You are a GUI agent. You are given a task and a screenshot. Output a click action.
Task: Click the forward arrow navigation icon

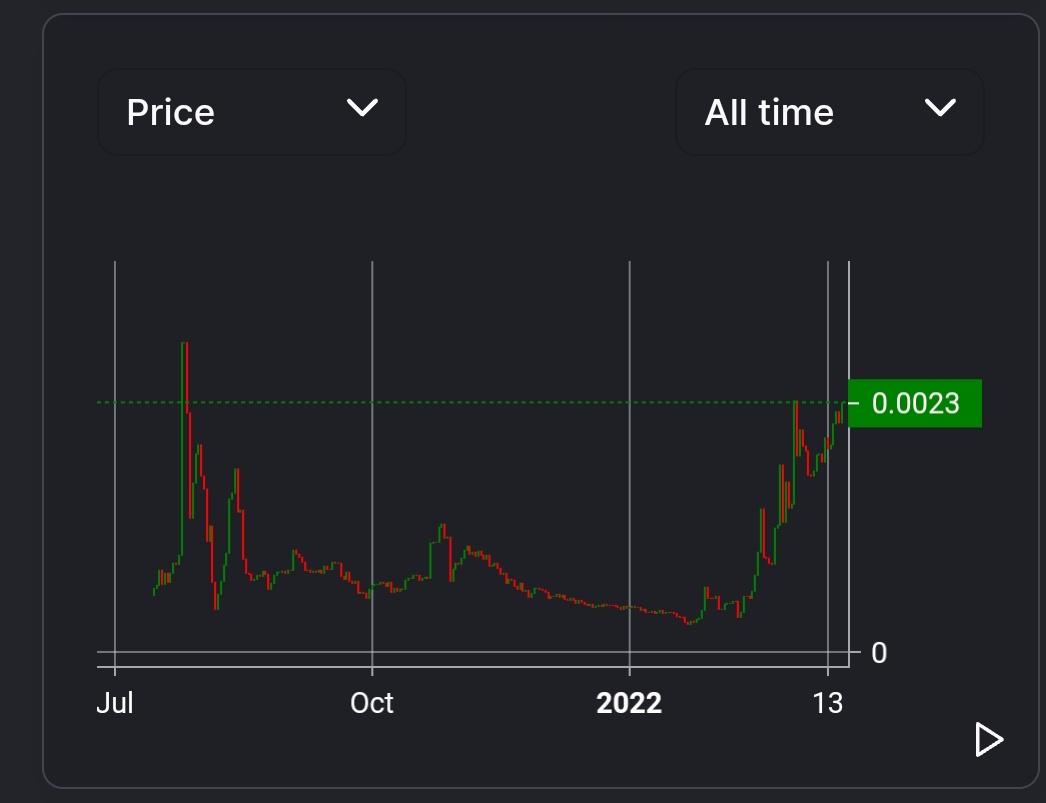click(x=988, y=739)
